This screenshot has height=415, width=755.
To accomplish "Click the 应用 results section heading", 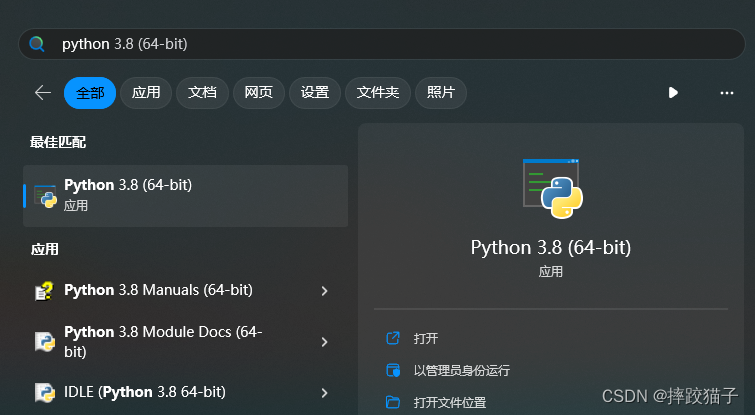I will pos(45,249).
